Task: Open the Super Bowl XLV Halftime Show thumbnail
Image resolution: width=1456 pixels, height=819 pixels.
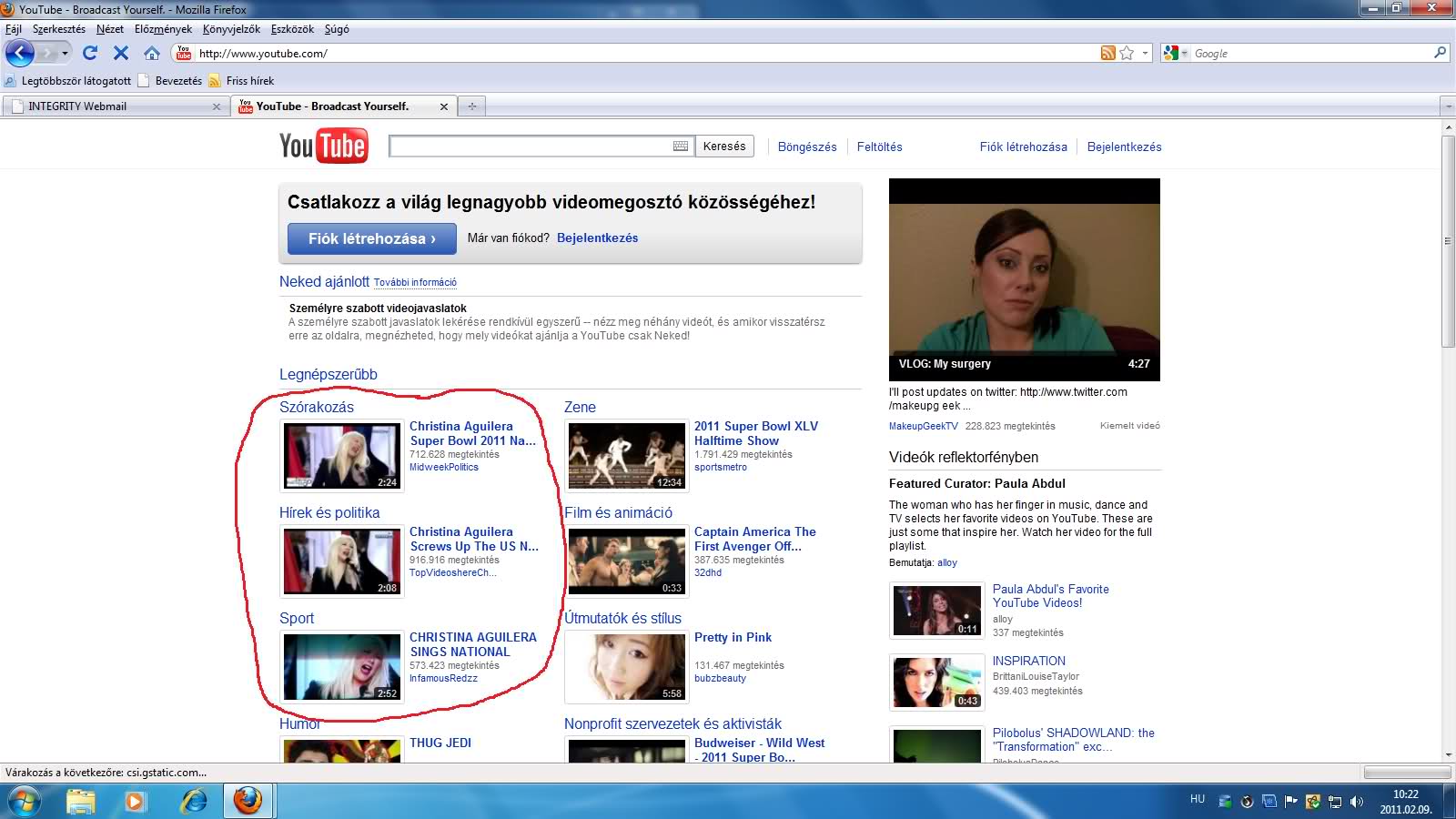Action: [627, 455]
